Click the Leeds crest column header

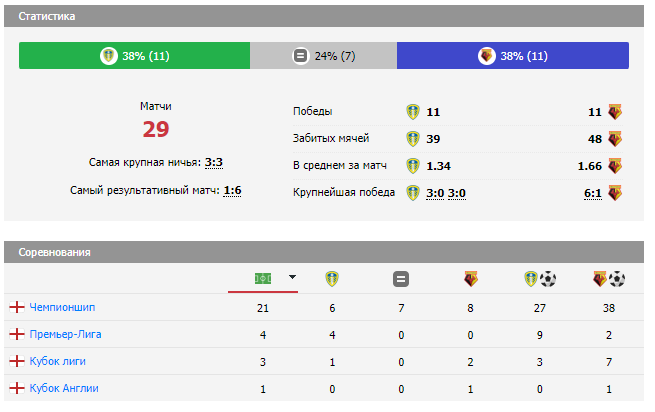point(332,279)
